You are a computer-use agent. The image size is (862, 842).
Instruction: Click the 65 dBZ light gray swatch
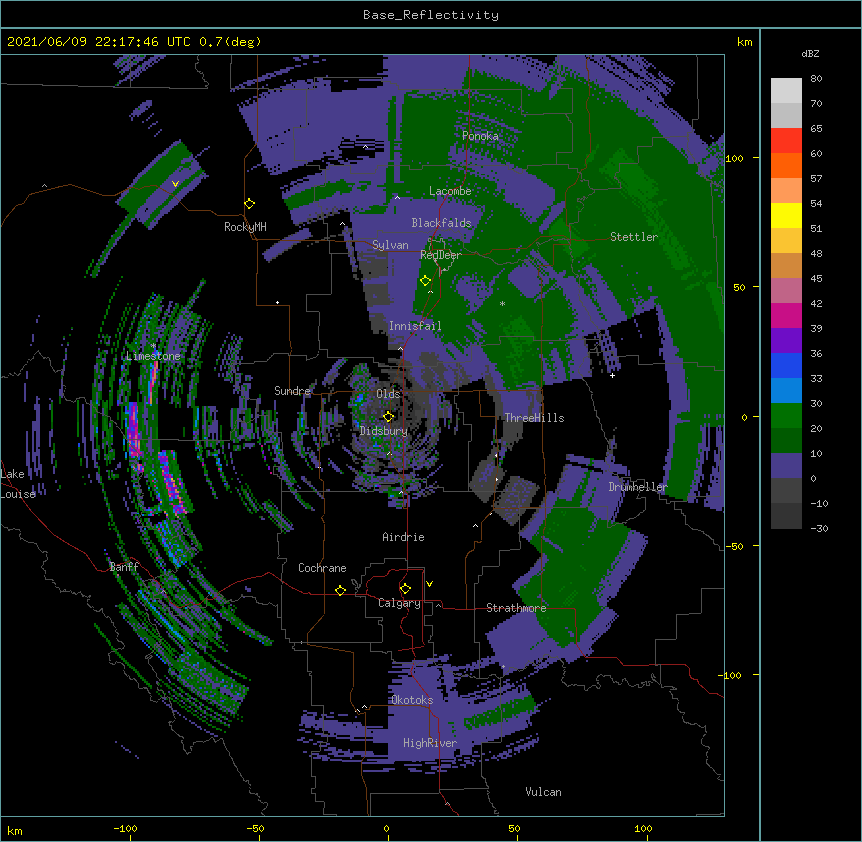pos(786,115)
